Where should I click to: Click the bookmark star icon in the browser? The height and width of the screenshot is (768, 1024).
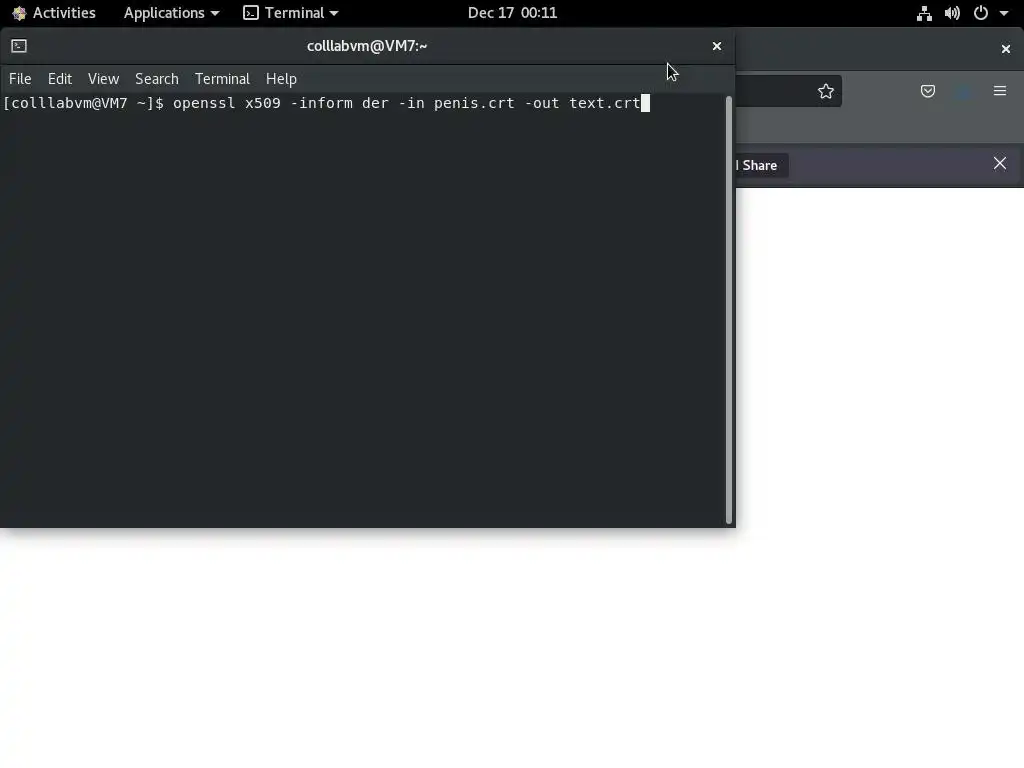point(825,91)
